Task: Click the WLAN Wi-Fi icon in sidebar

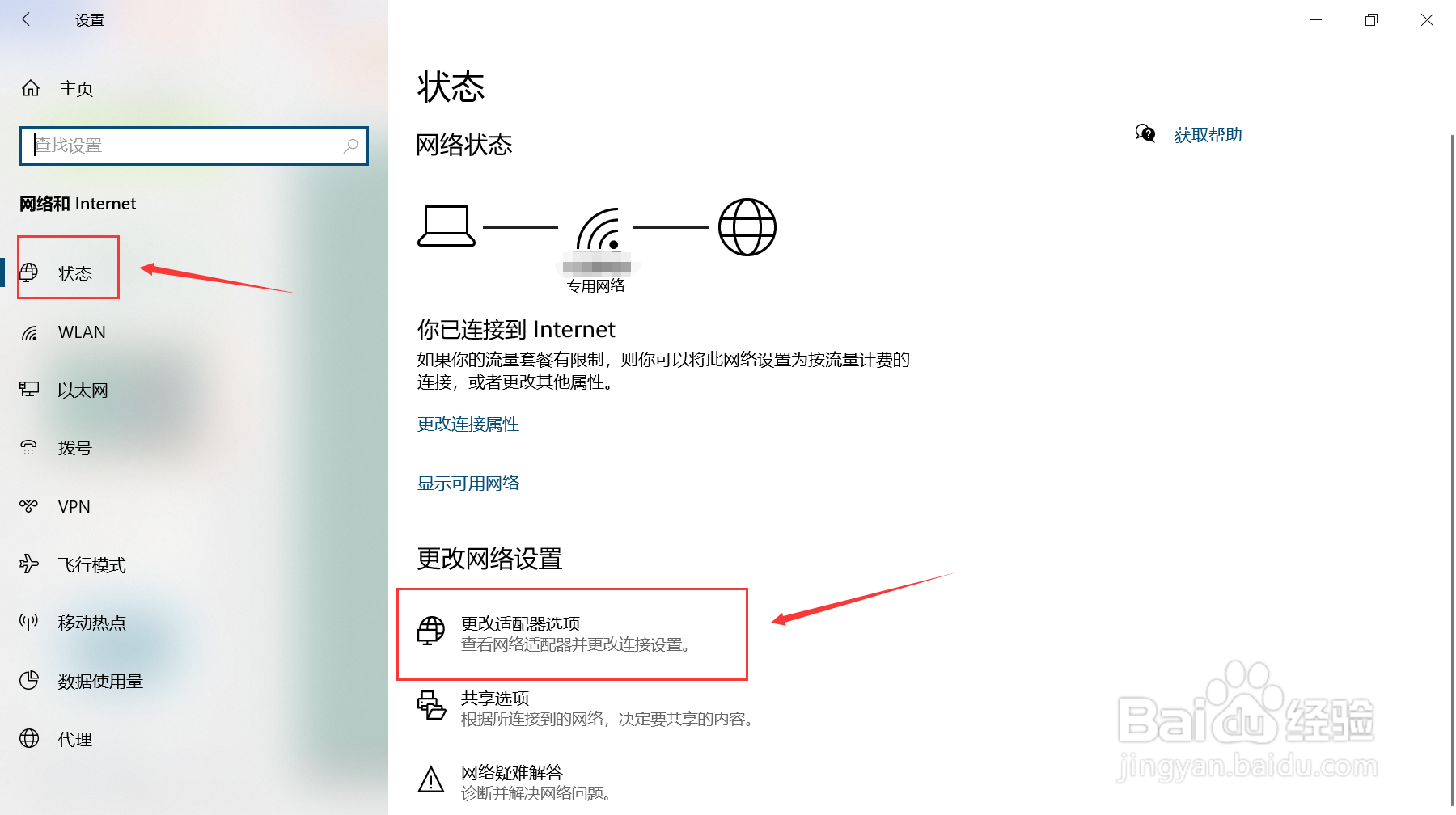Action: click(x=29, y=331)
